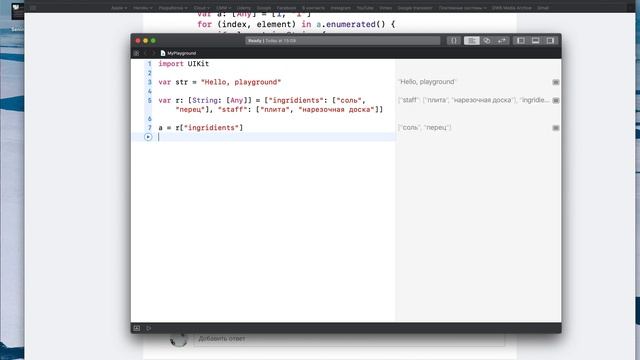The width and height of the screenshot is (640, 360).
Task: Toggle the Navigator panel
Action: coord(521,40)
